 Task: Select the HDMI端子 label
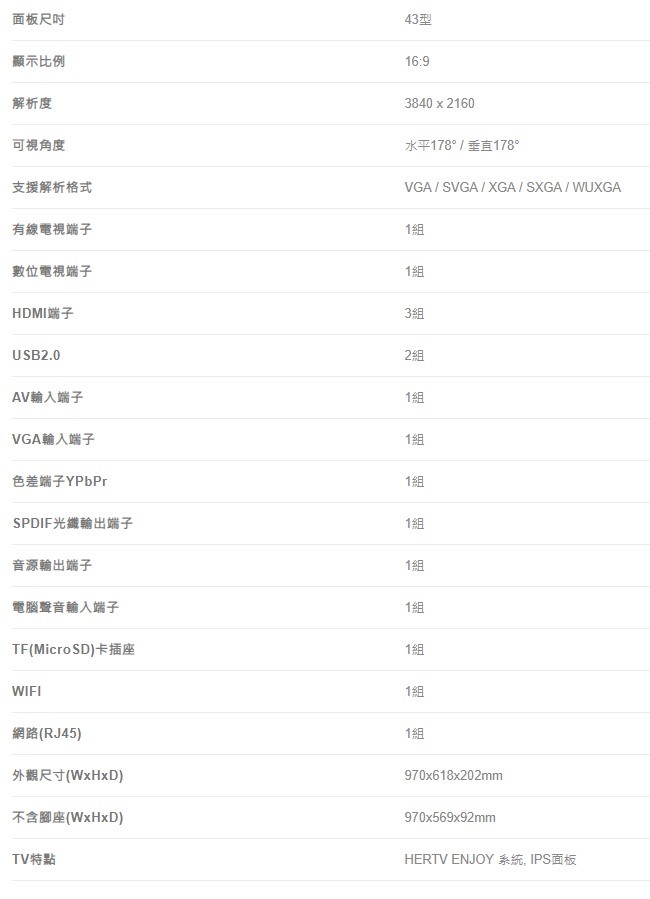click(43, 313)
